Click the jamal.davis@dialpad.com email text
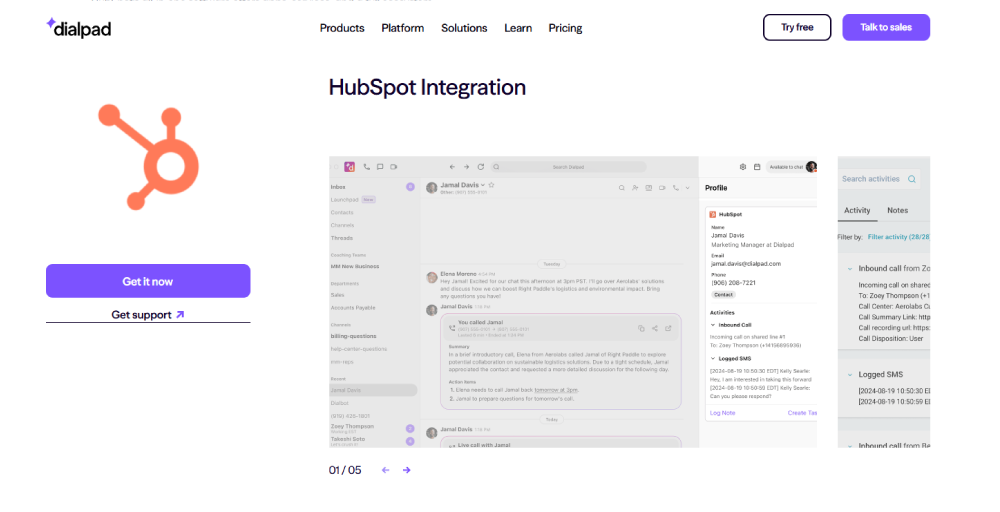The image size is (1000, 512). point(746,264)
